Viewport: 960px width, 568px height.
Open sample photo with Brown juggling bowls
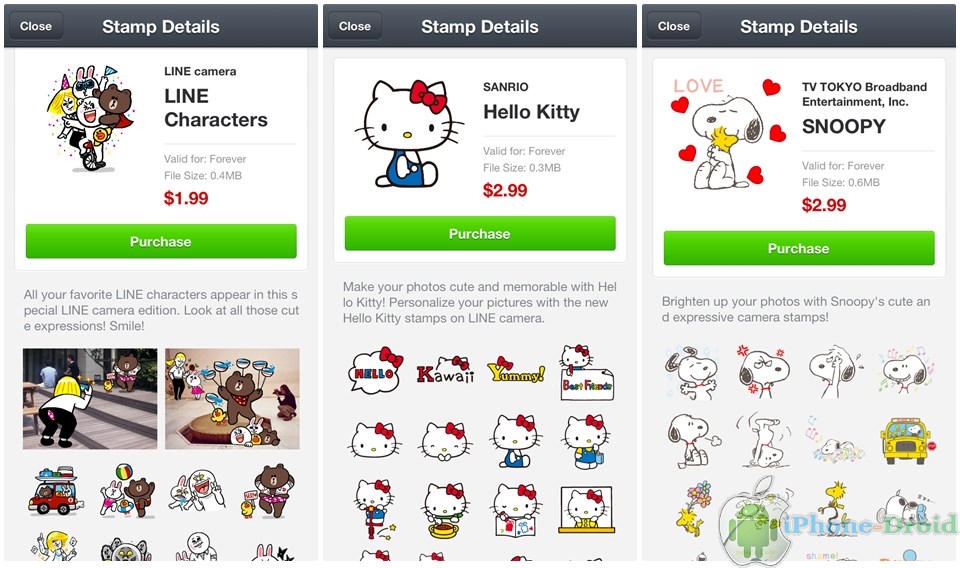pyautogui.click(x=232, y=399)
